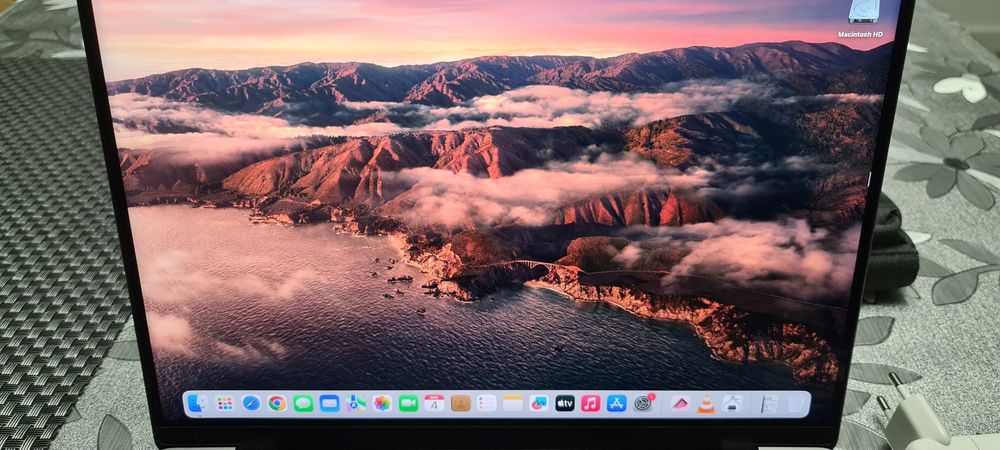Launch Google Chrome from the Dock

(x=277, y=403)
